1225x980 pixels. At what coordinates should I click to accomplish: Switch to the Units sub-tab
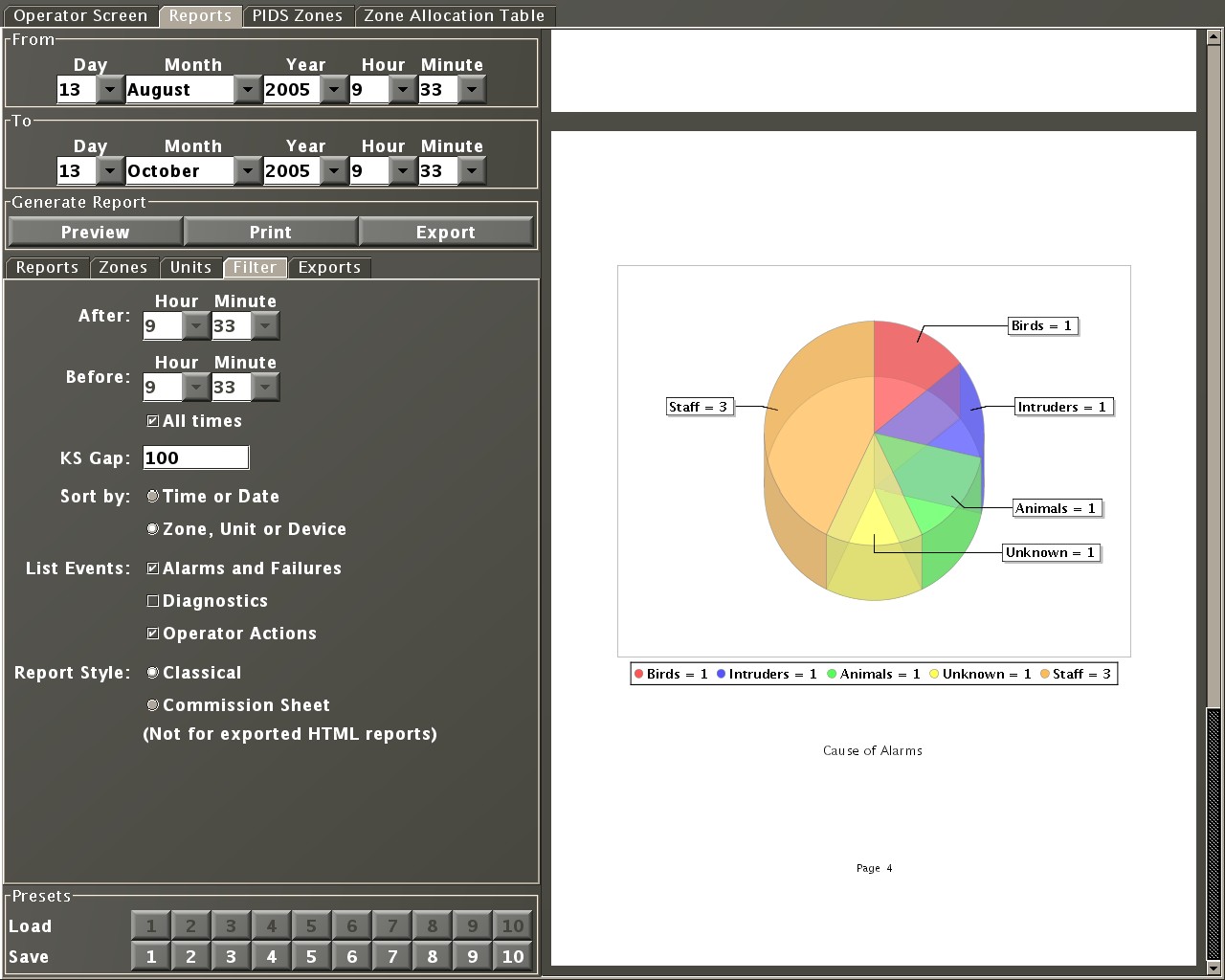(x=190, y=268)
